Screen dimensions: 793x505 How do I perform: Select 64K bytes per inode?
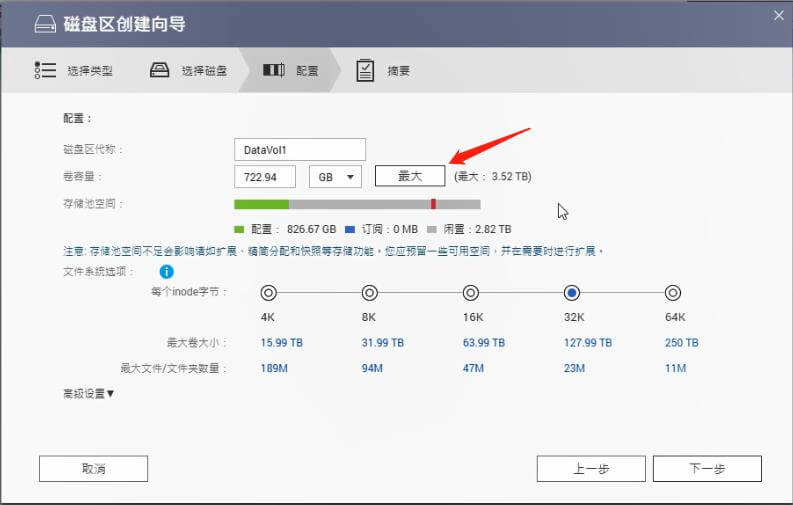(x=673, y=293)
